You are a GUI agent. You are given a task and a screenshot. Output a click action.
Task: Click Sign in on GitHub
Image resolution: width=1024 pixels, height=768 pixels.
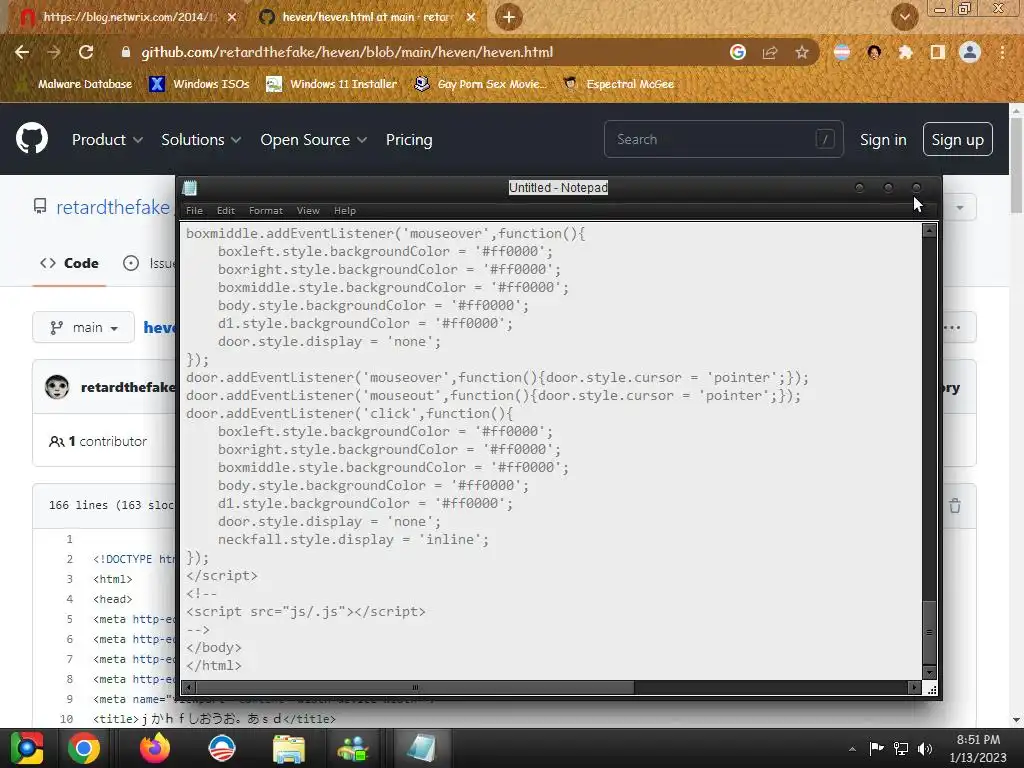(x=883, y=140)
